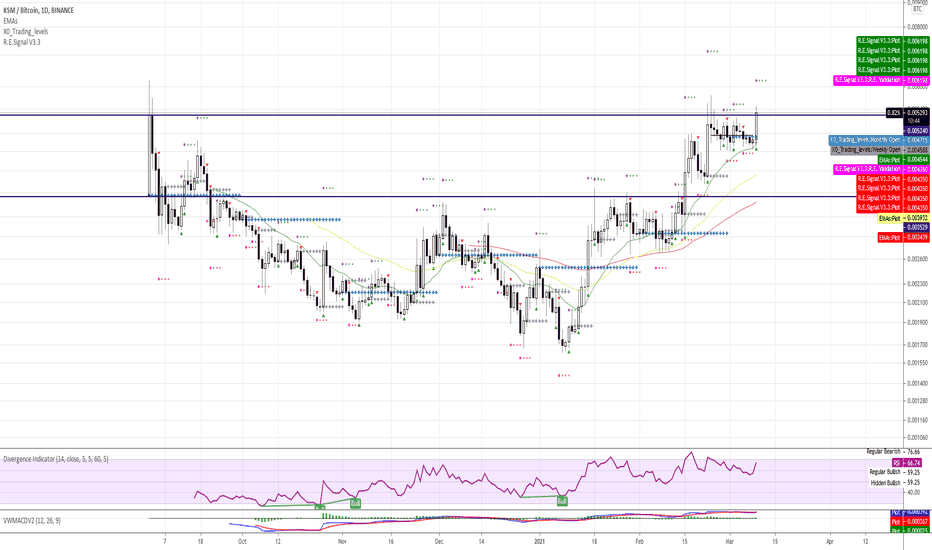Click the green EMAs:Plot 0.004544 label
The width and height of the screenshot is (932, 550).
tap(903, 159)
